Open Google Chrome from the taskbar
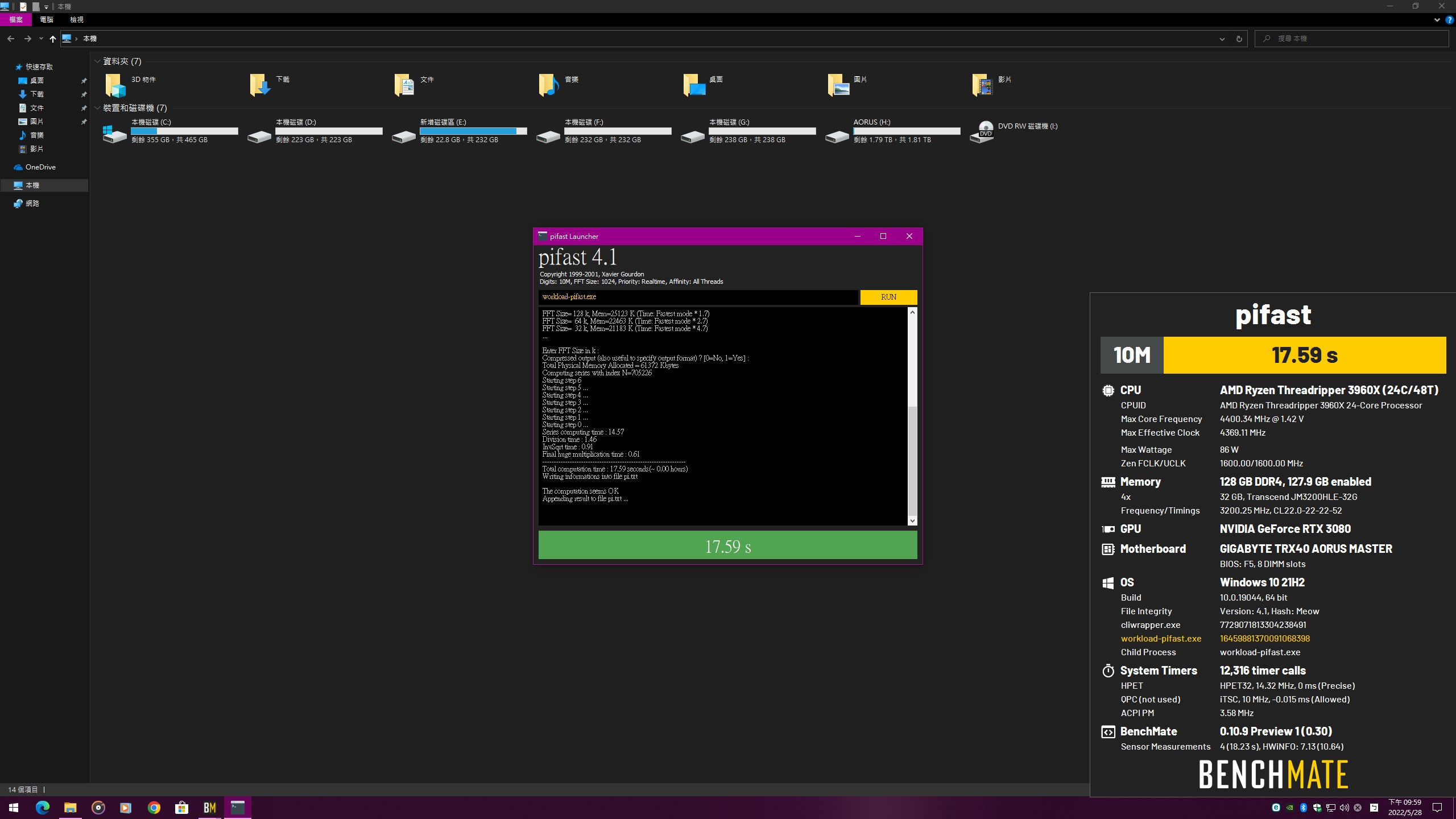This screenshot has height=819, width=1456. coord(154,808)
